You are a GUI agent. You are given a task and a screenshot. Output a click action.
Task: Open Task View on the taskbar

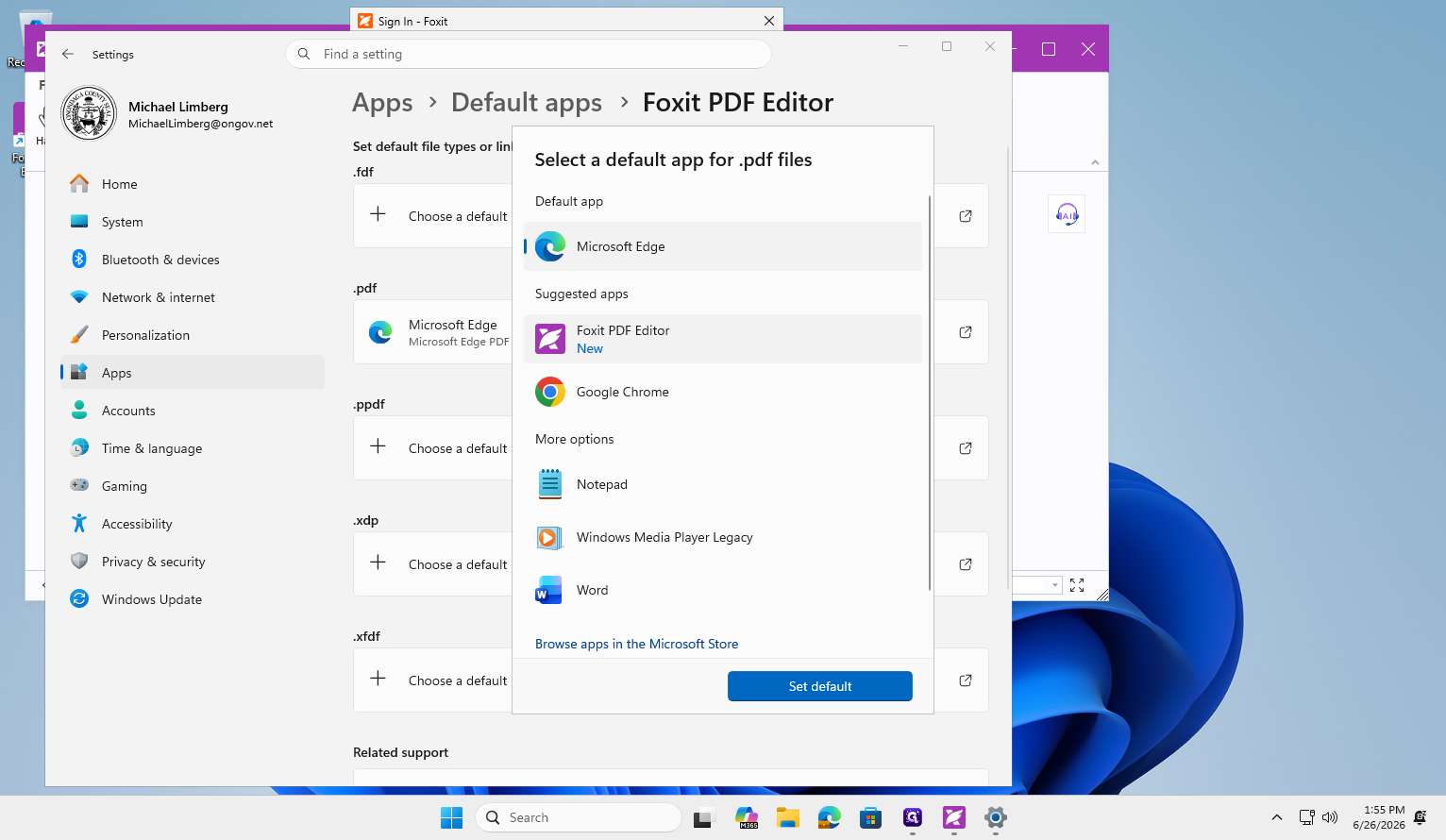704,817
